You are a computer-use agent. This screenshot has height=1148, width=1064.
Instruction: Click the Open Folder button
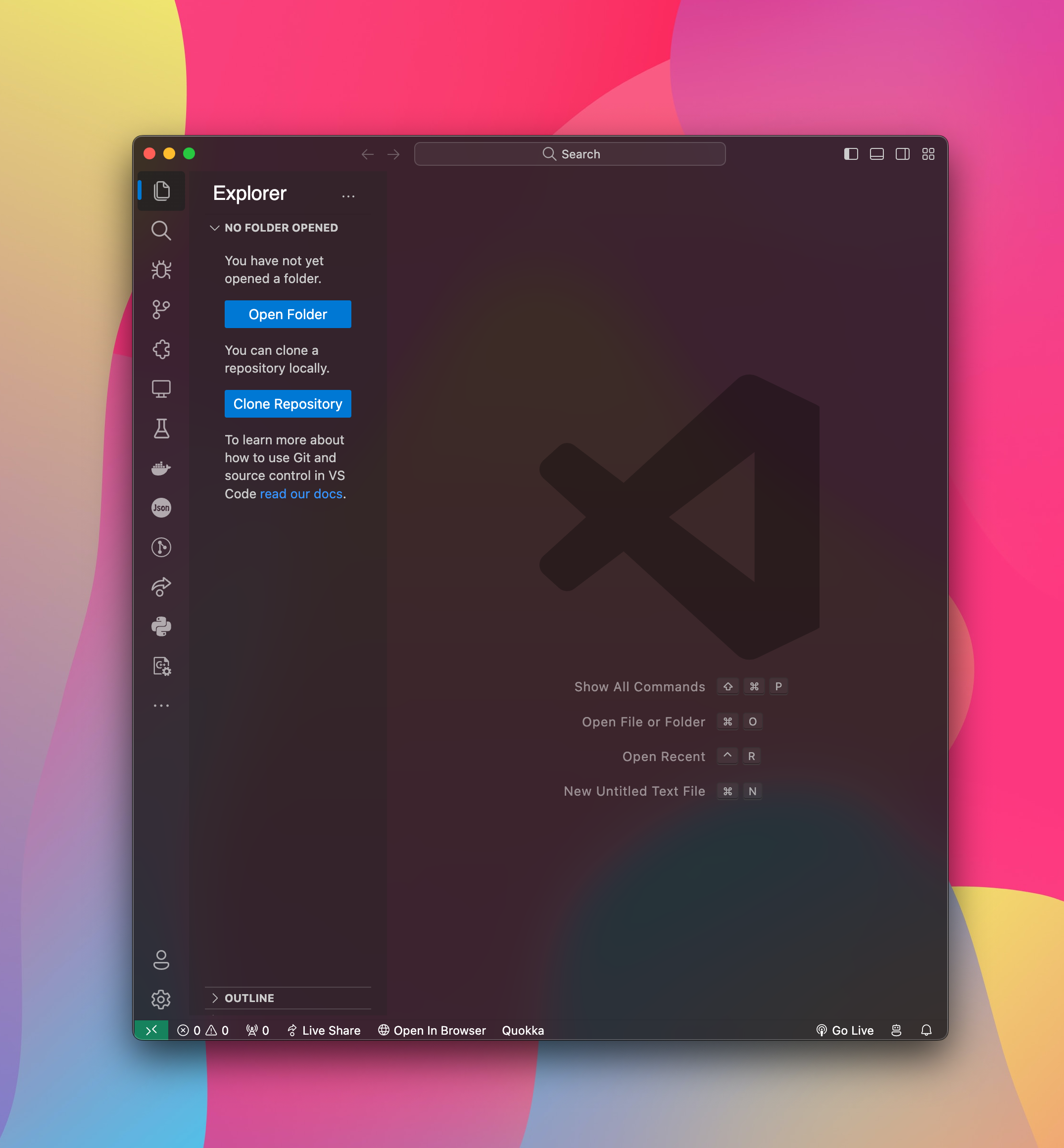[288, 314]
